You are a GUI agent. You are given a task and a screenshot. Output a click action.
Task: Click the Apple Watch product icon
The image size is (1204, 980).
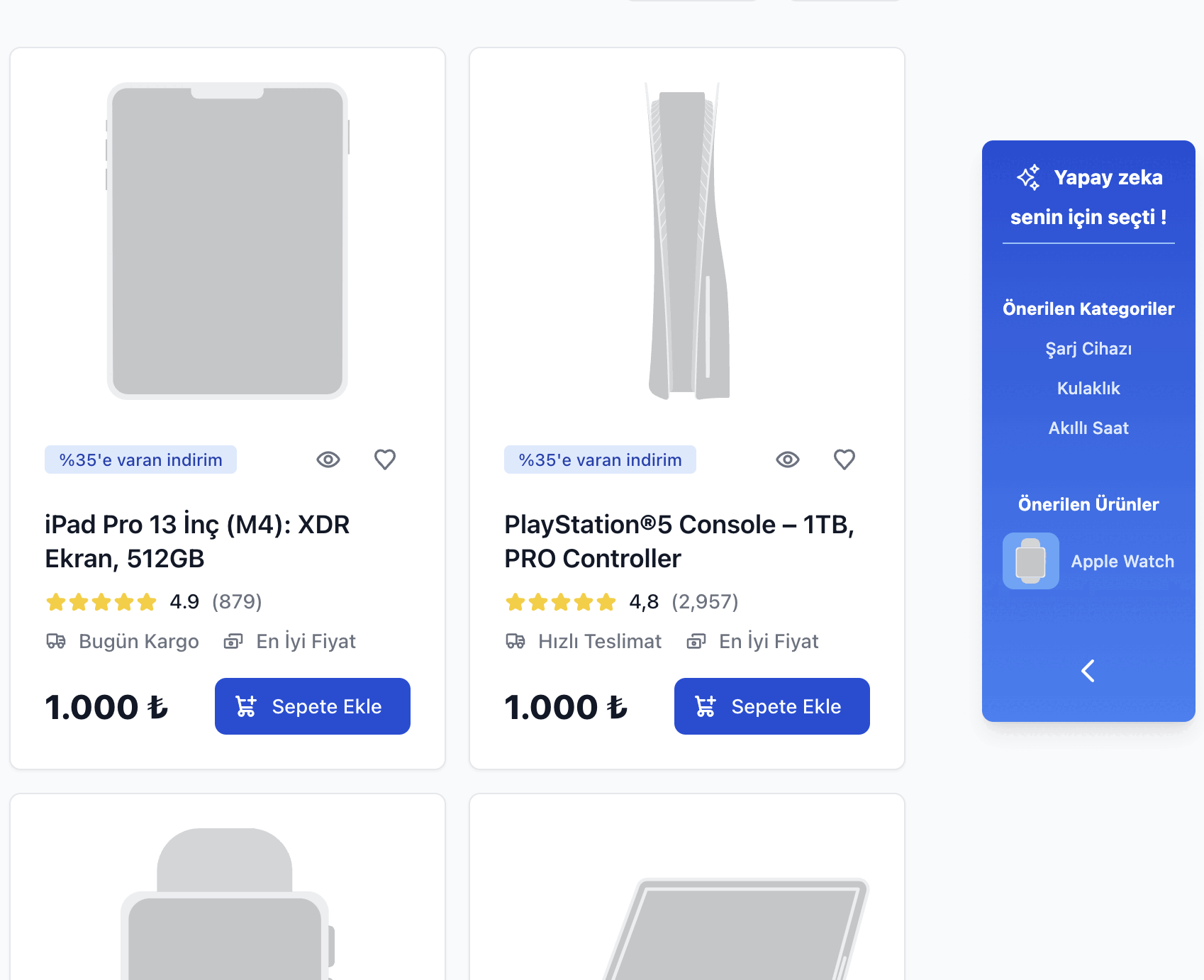[x=1030, y=561]
